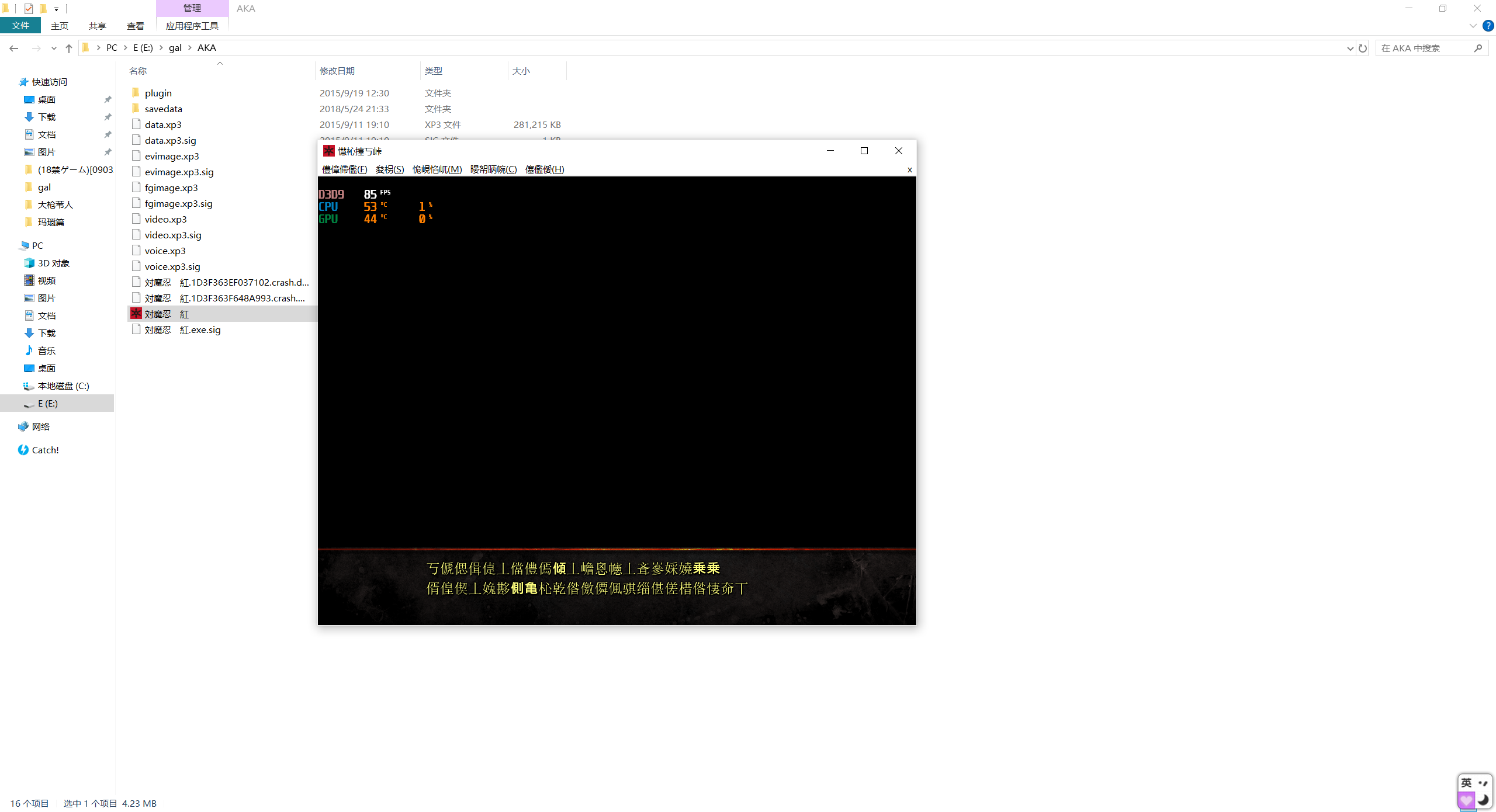This screenshot has width=1496, height=812.
Task: Open Catch! in the navigation pane
Action: pyautogui.click(x=45, y=450)
